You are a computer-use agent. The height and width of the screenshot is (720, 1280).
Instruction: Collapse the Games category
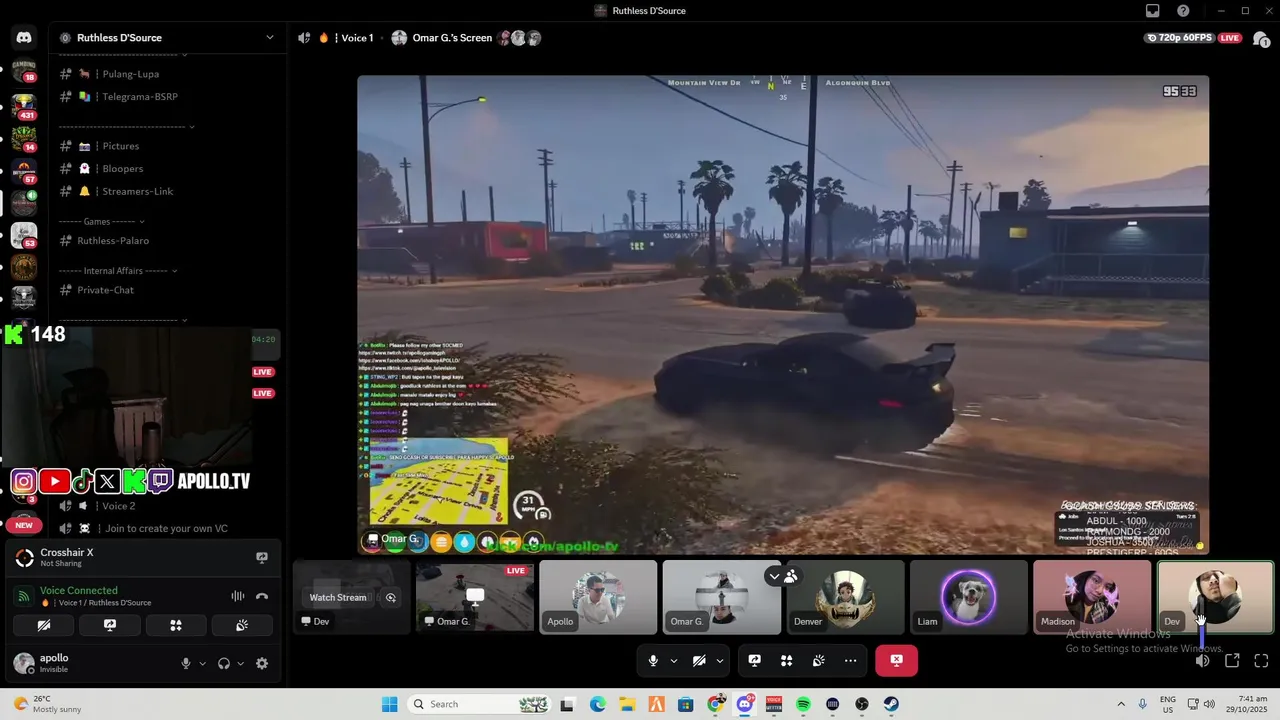tap(102, 221)
